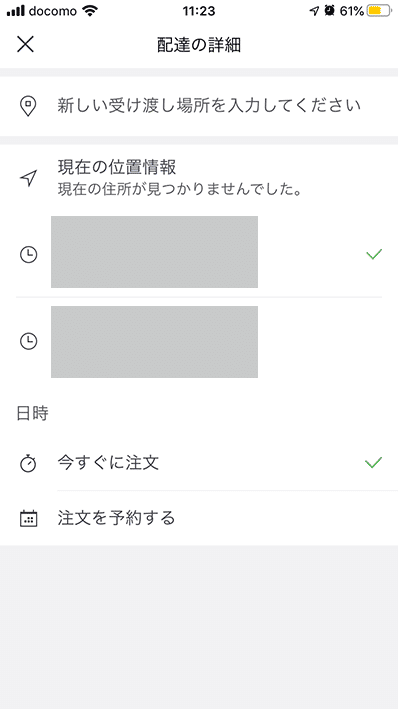Tap the navigation arrow icon for current location
The height and width of the screenshot is (709, 398).
(28, 178)
